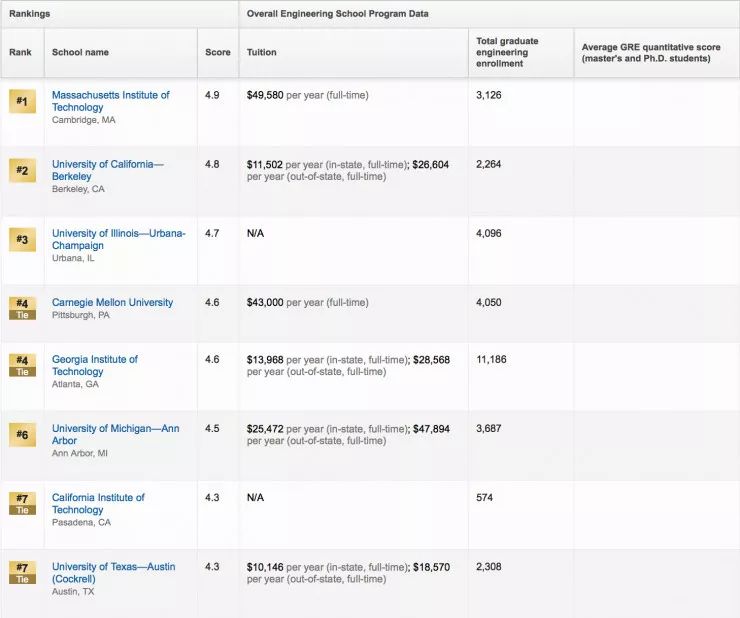This screenshot has width=740, height=618.
Task: Open the Carnegie Mellon University link
Action: click(x=112, y=302)
